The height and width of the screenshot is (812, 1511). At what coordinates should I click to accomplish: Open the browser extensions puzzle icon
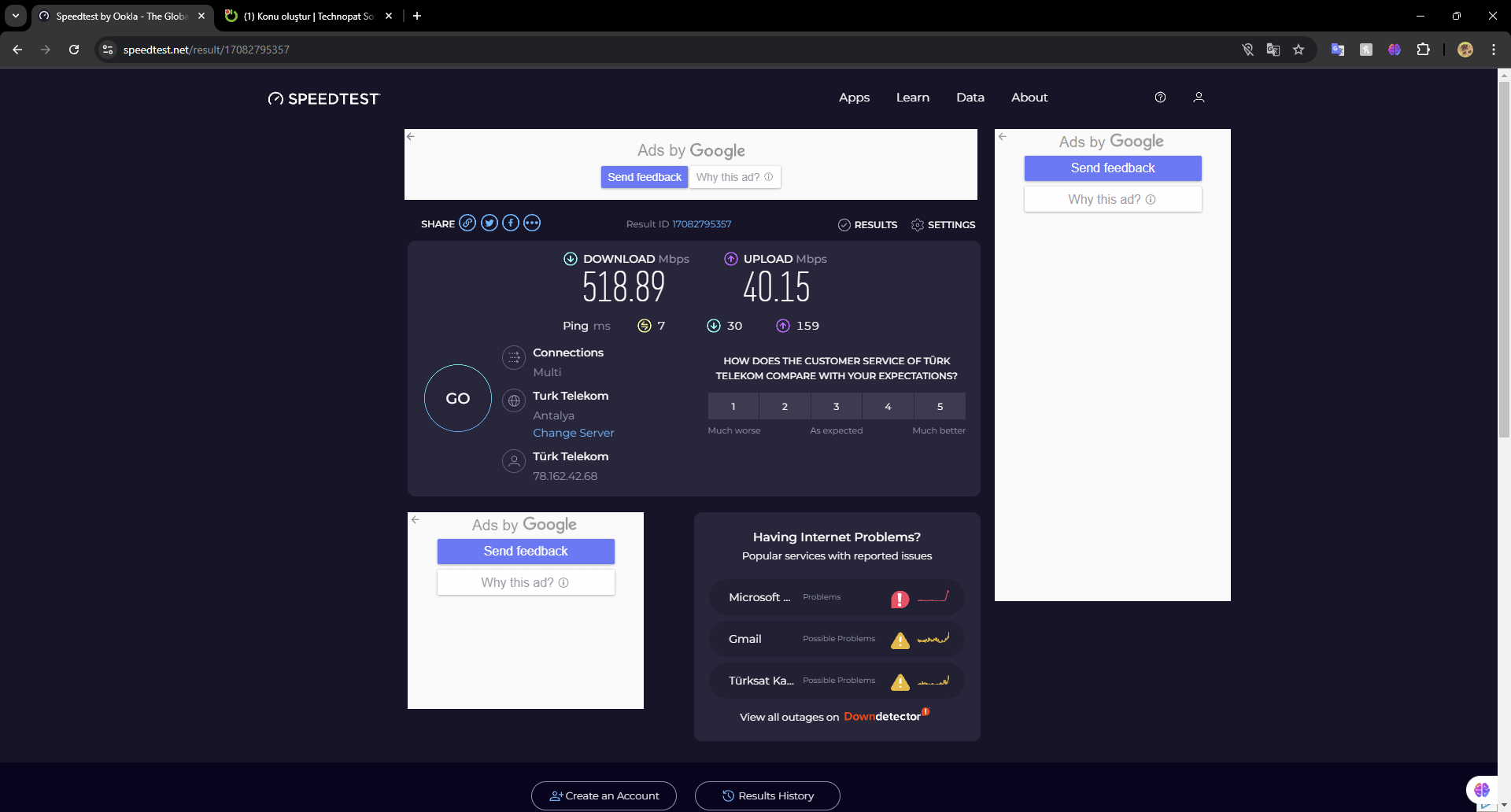coord(1423,50)
